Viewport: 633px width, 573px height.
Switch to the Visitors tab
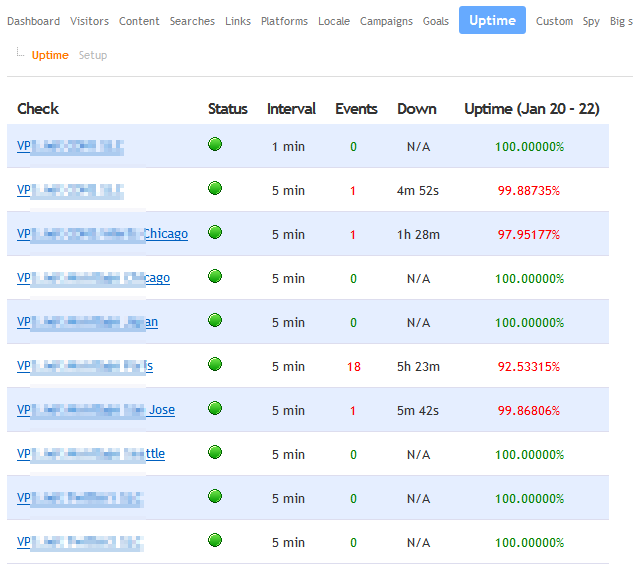click(90, 21)
